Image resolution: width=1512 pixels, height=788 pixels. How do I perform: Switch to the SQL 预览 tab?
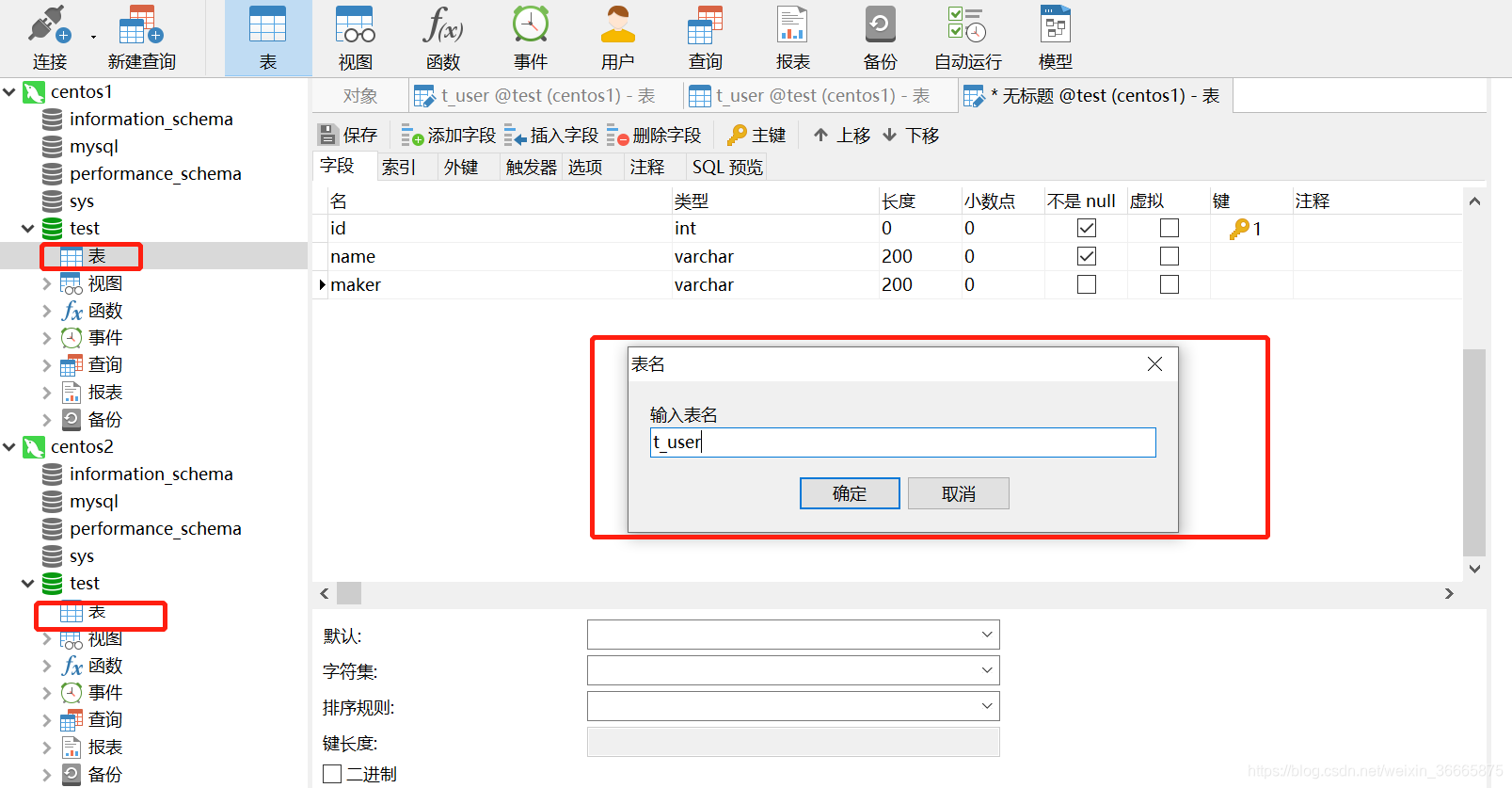727,167
